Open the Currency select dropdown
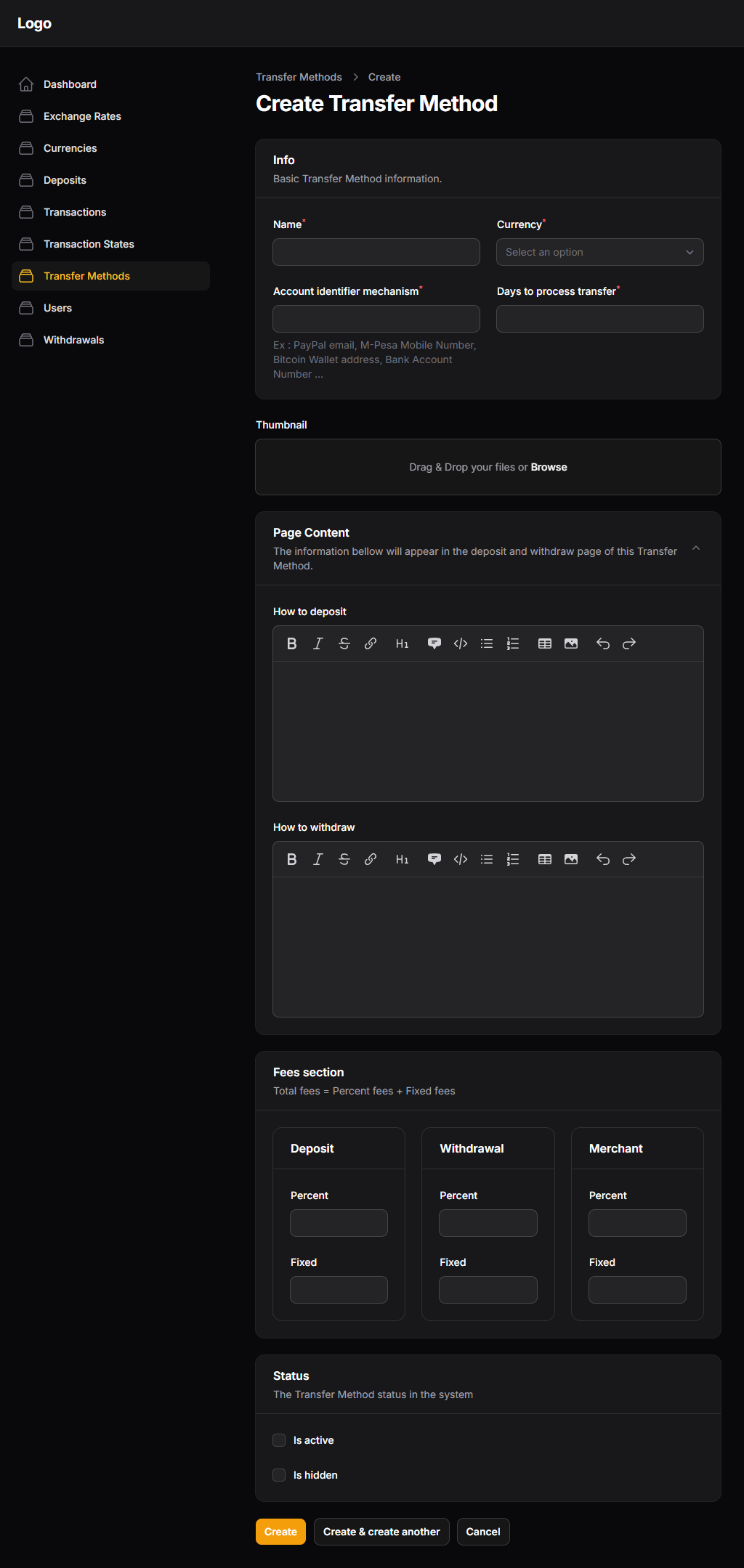The width and height of the screenshot is (744, 1568). point(600,252)
